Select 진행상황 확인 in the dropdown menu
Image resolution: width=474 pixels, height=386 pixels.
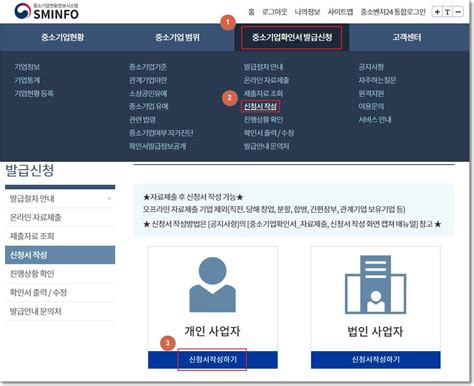[263, 120]
